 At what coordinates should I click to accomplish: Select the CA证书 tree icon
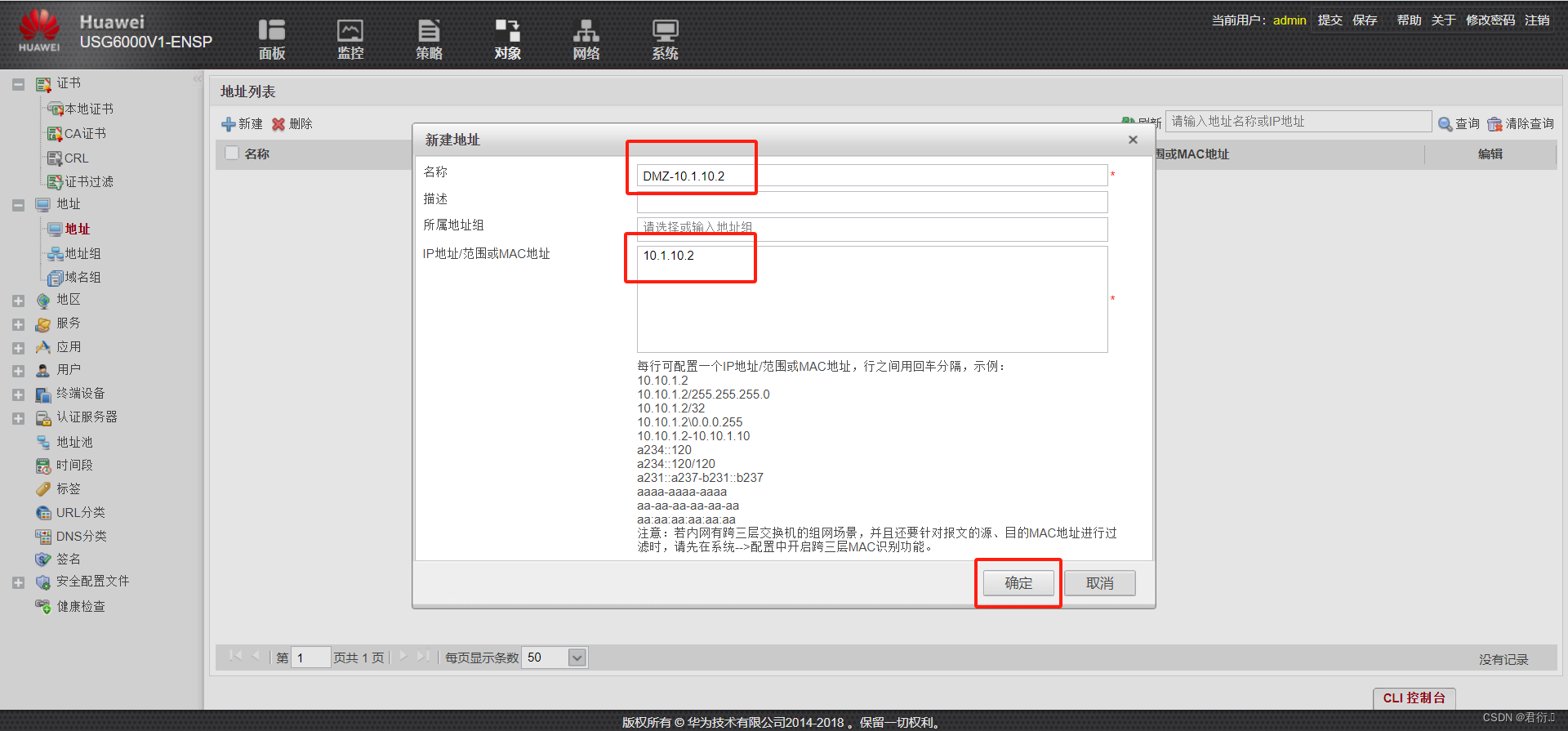[x=55, y=133]
